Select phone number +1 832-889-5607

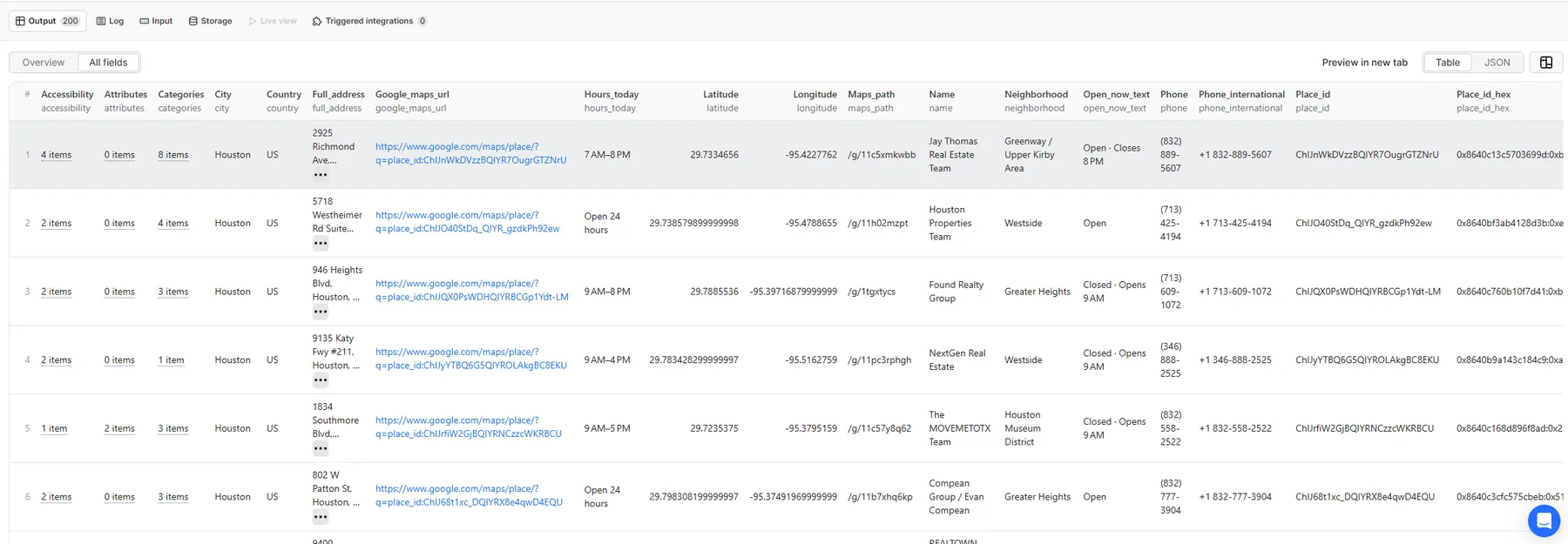[x=1235, y=155]
